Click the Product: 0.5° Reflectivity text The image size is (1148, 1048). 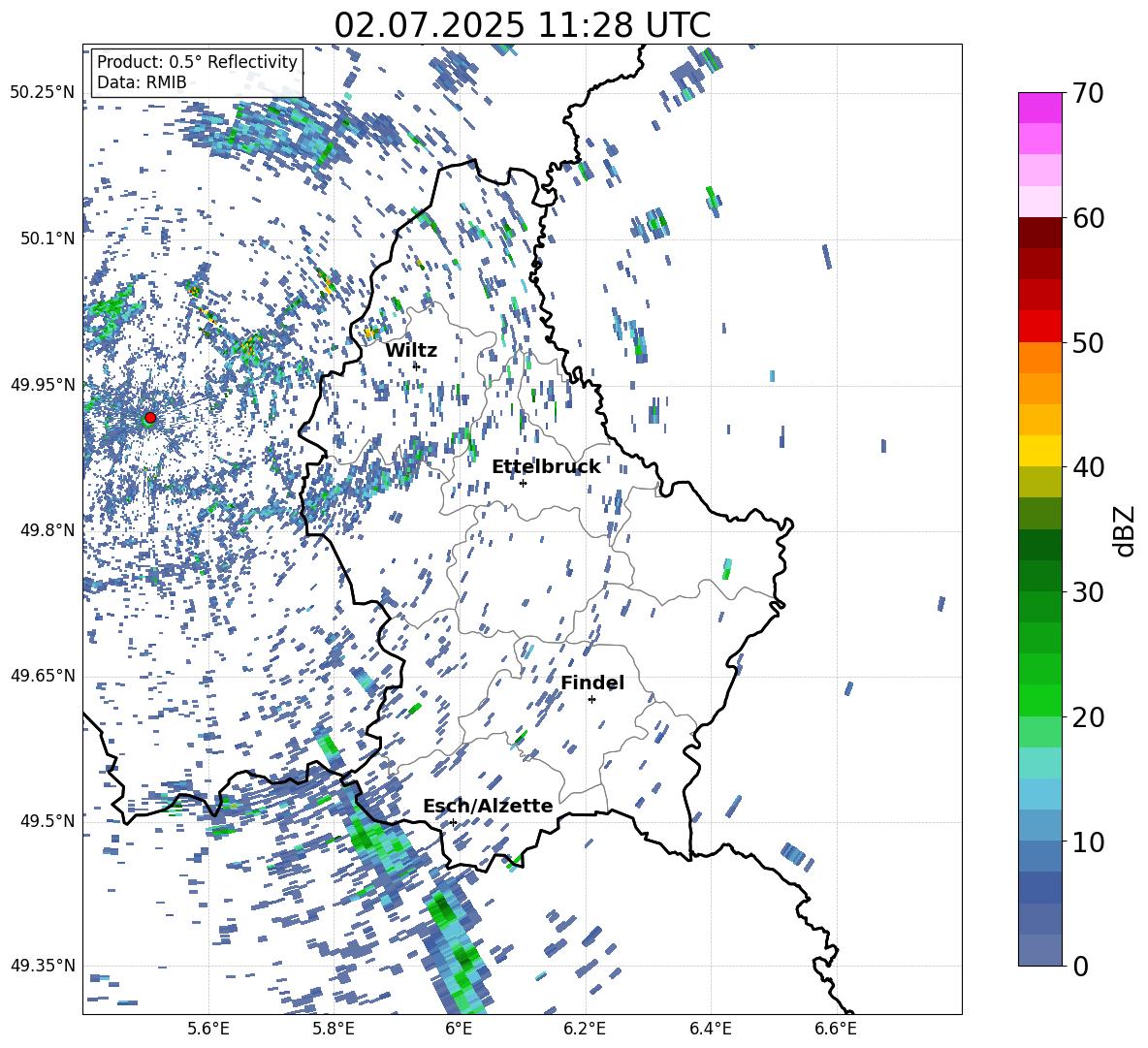pyautogui.click(x=197, y=61)
